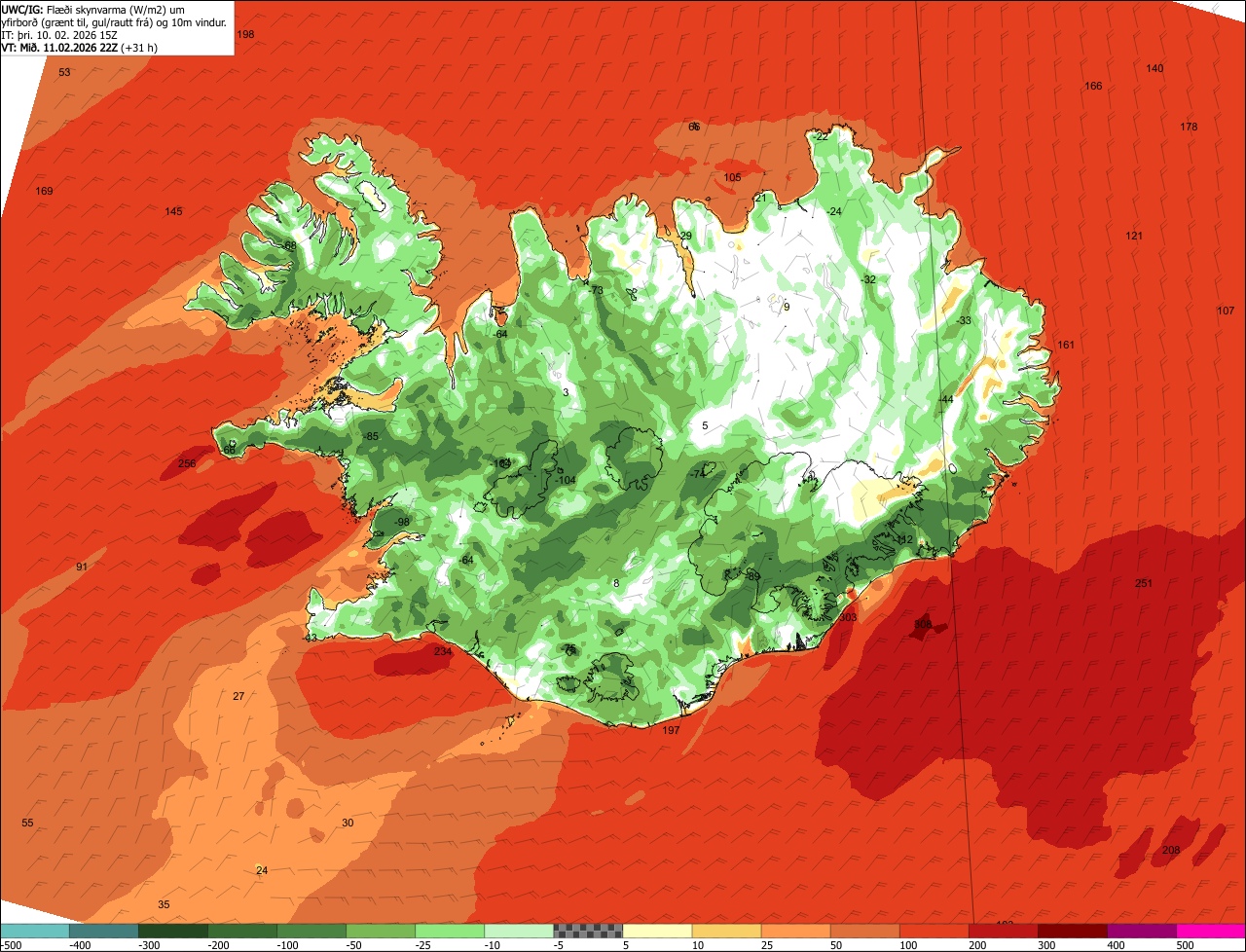Click the legend swatch between 10 and 25
1246x952 pixels.
[726, 931]
